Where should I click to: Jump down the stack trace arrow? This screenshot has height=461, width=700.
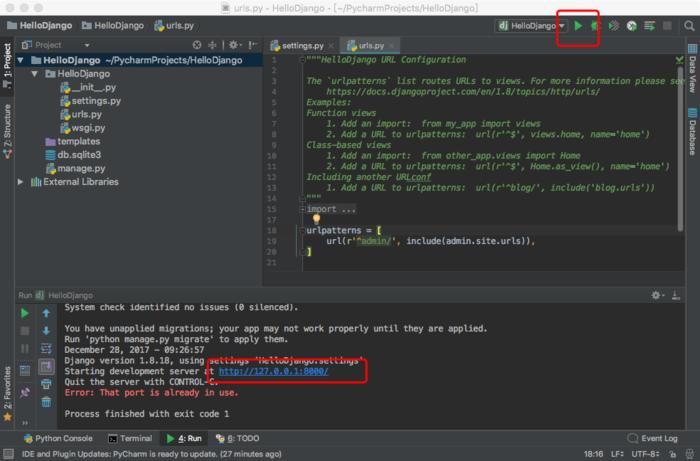[x=46, y=331]
